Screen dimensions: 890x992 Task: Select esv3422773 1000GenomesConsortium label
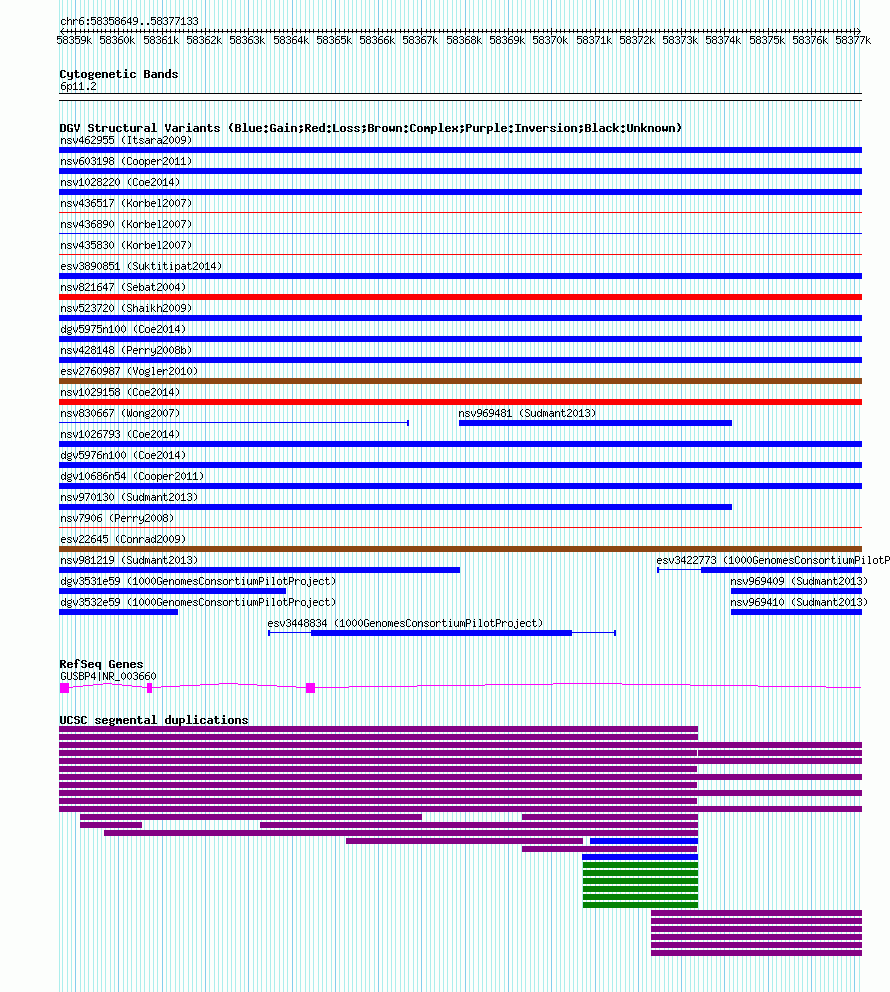[x=773, y=560]
